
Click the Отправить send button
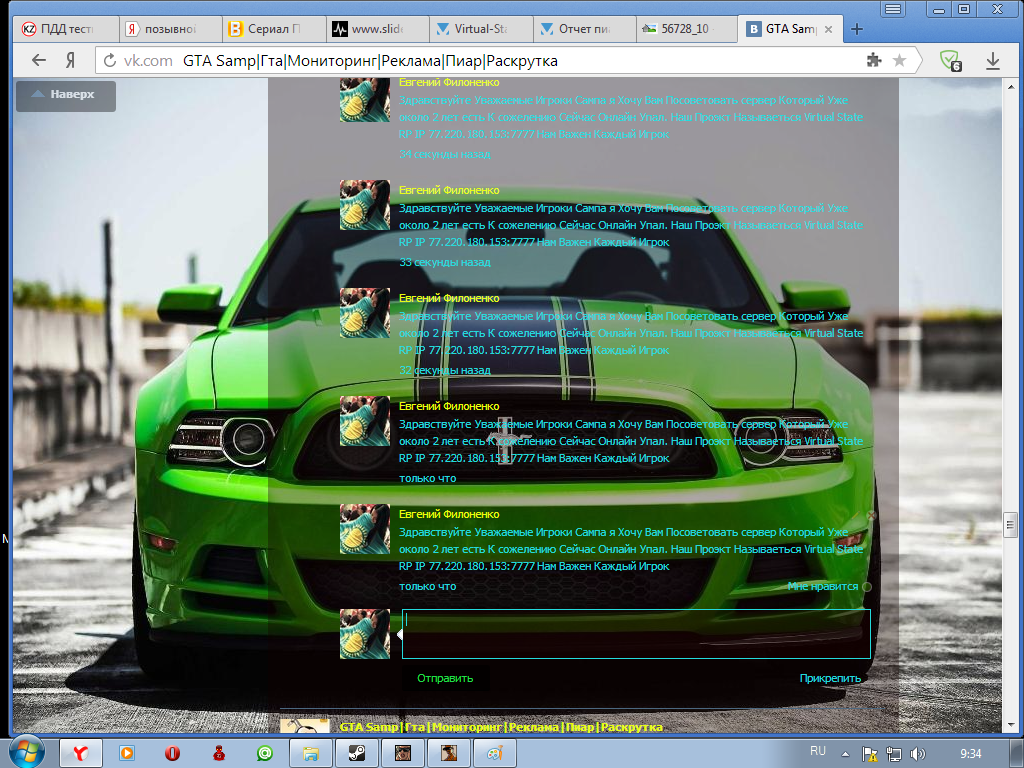point(445,678)
